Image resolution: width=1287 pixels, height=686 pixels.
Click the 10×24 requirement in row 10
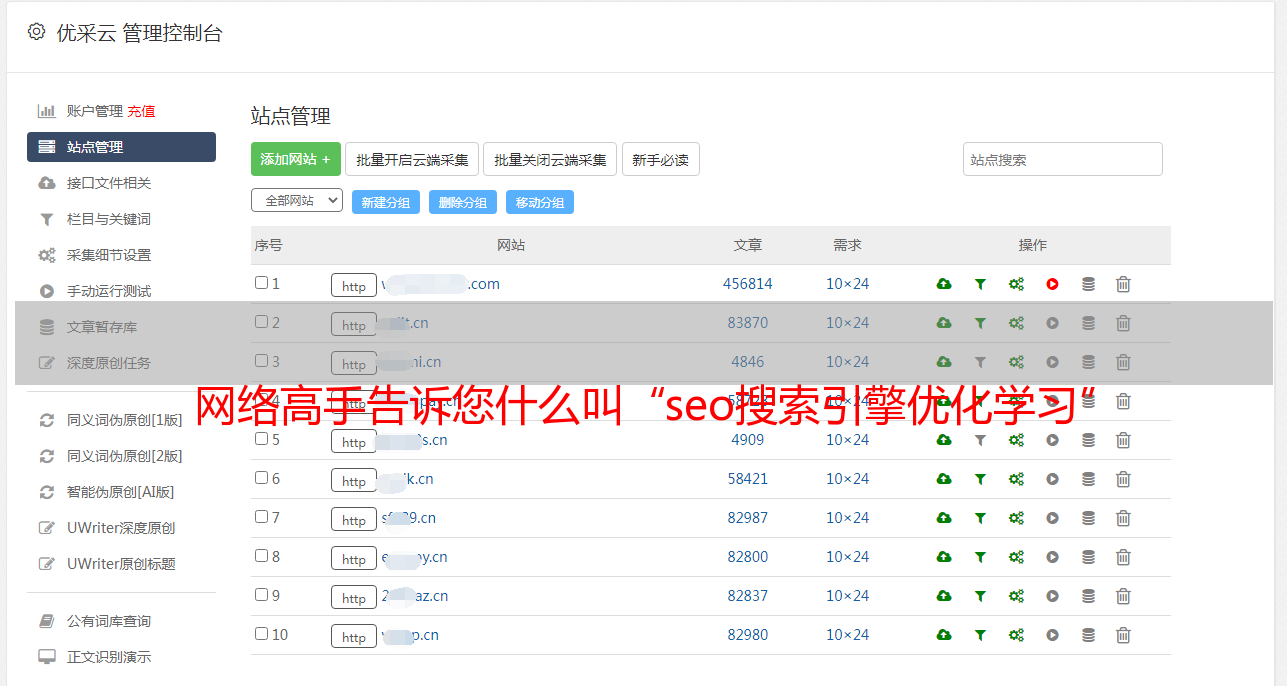848,635
